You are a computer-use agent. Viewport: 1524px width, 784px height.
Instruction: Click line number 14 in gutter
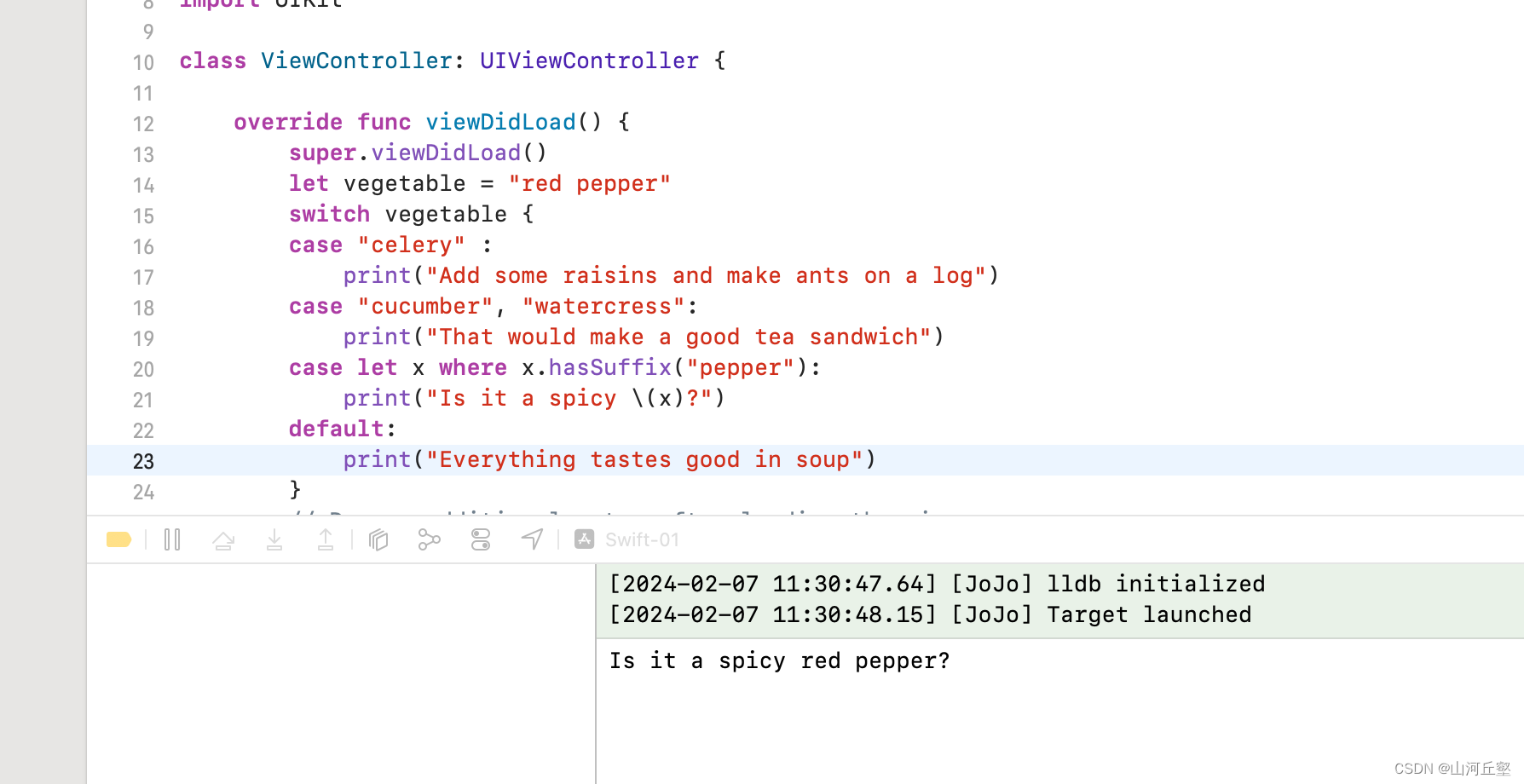point(143,185)
